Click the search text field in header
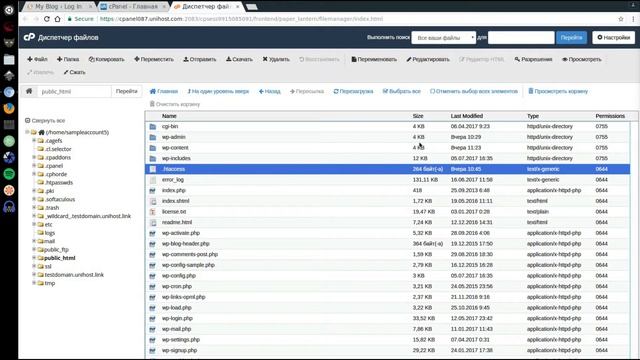Viewport: 640px width, 360px height. 521,38
